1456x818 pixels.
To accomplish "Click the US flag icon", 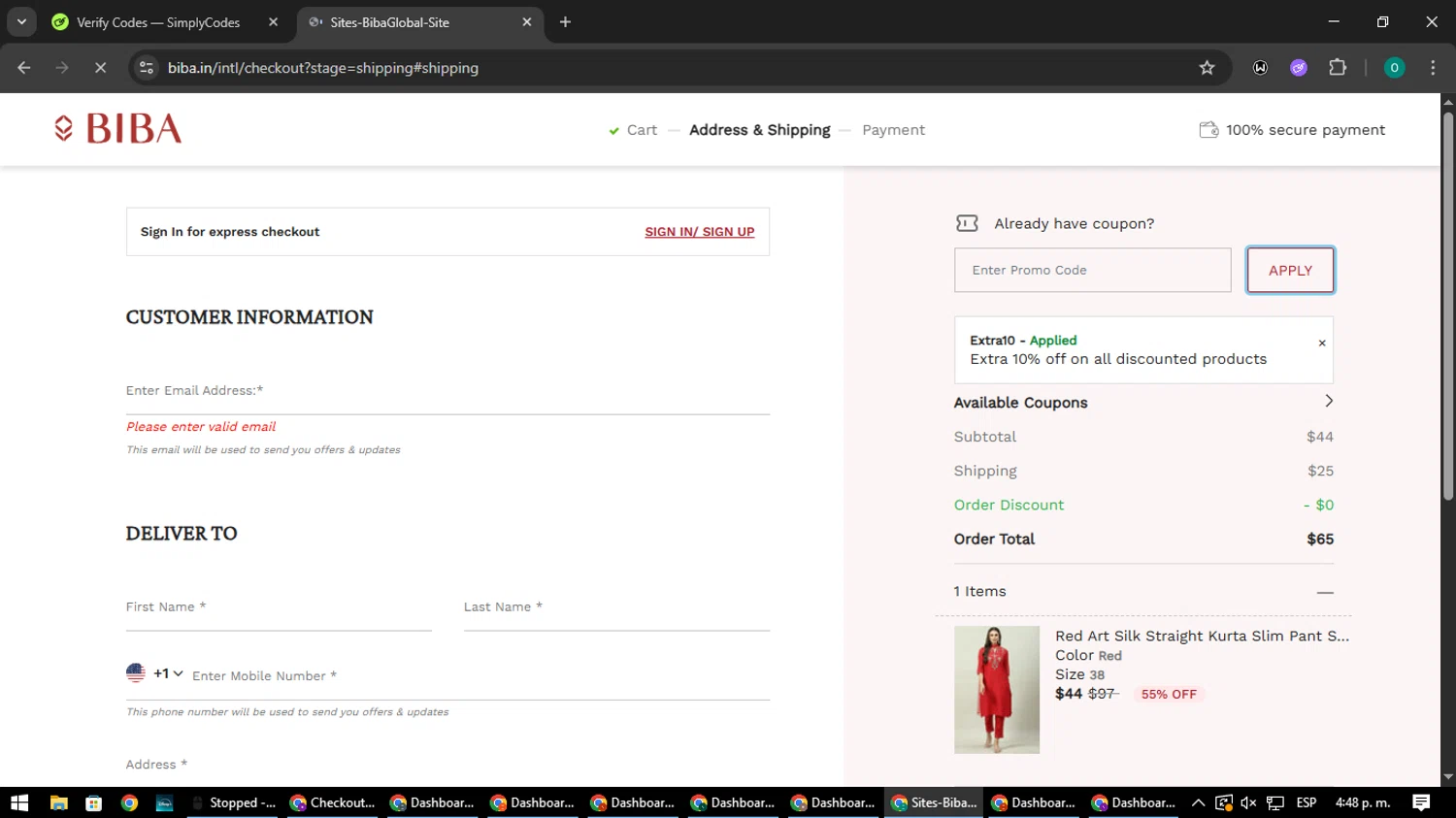I will pos(136,672).
